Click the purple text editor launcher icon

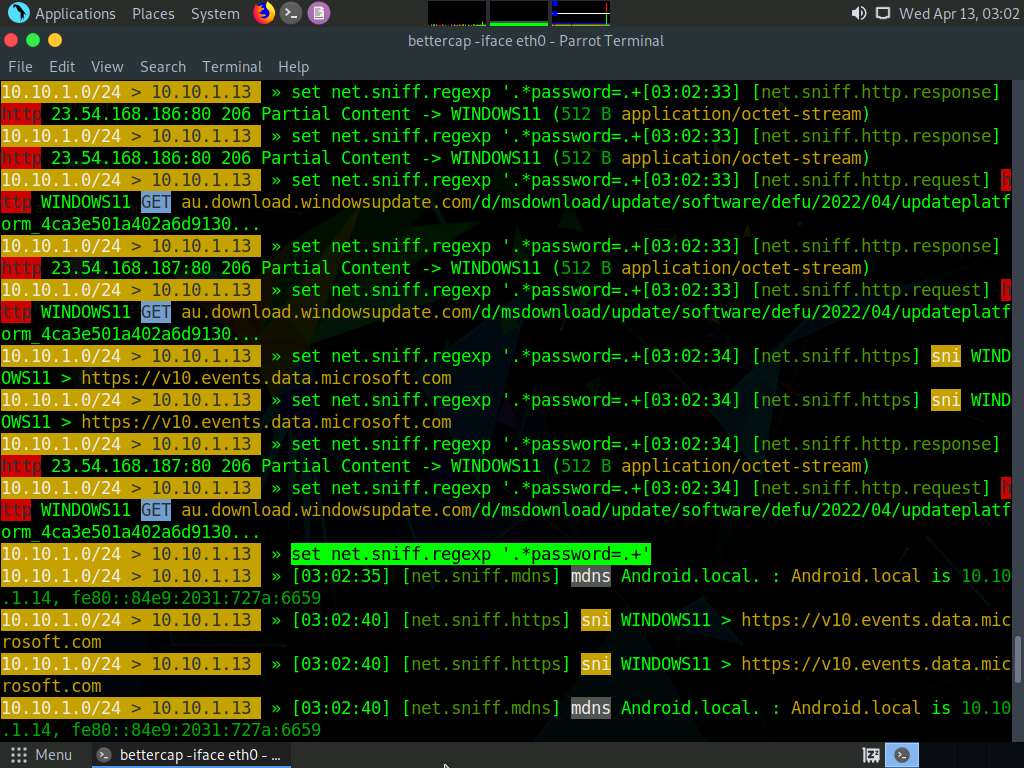318,13
